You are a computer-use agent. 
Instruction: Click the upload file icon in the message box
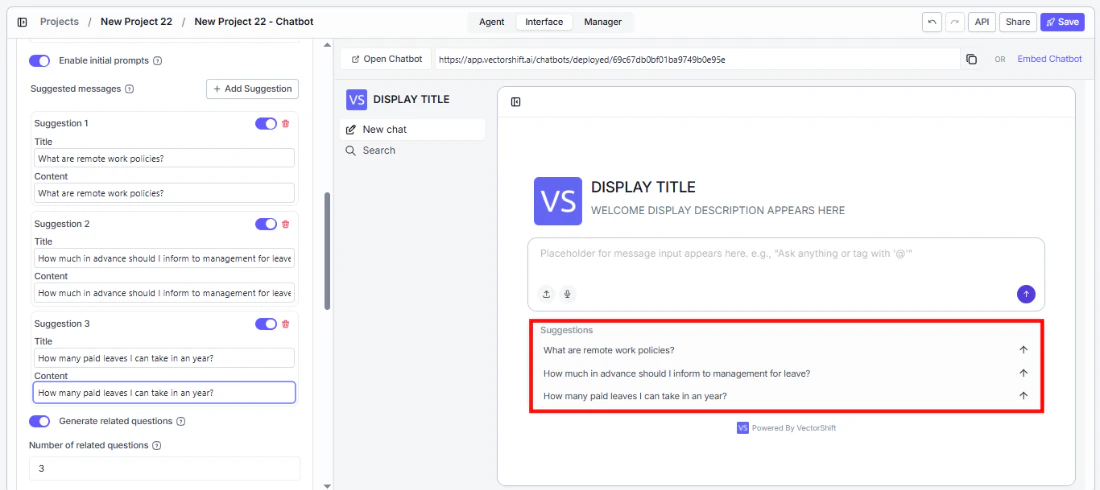click(x=546, y=294)
